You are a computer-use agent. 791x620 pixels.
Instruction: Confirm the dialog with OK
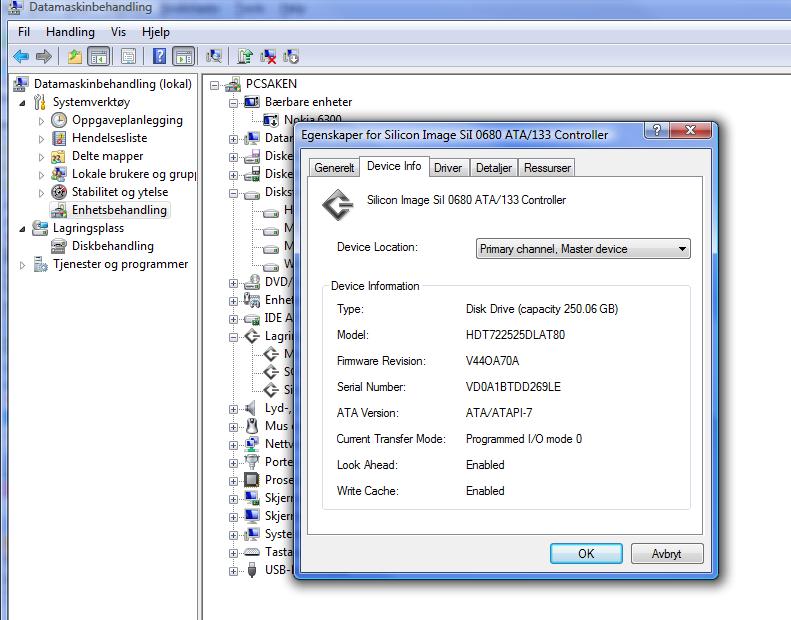(586, 553)
